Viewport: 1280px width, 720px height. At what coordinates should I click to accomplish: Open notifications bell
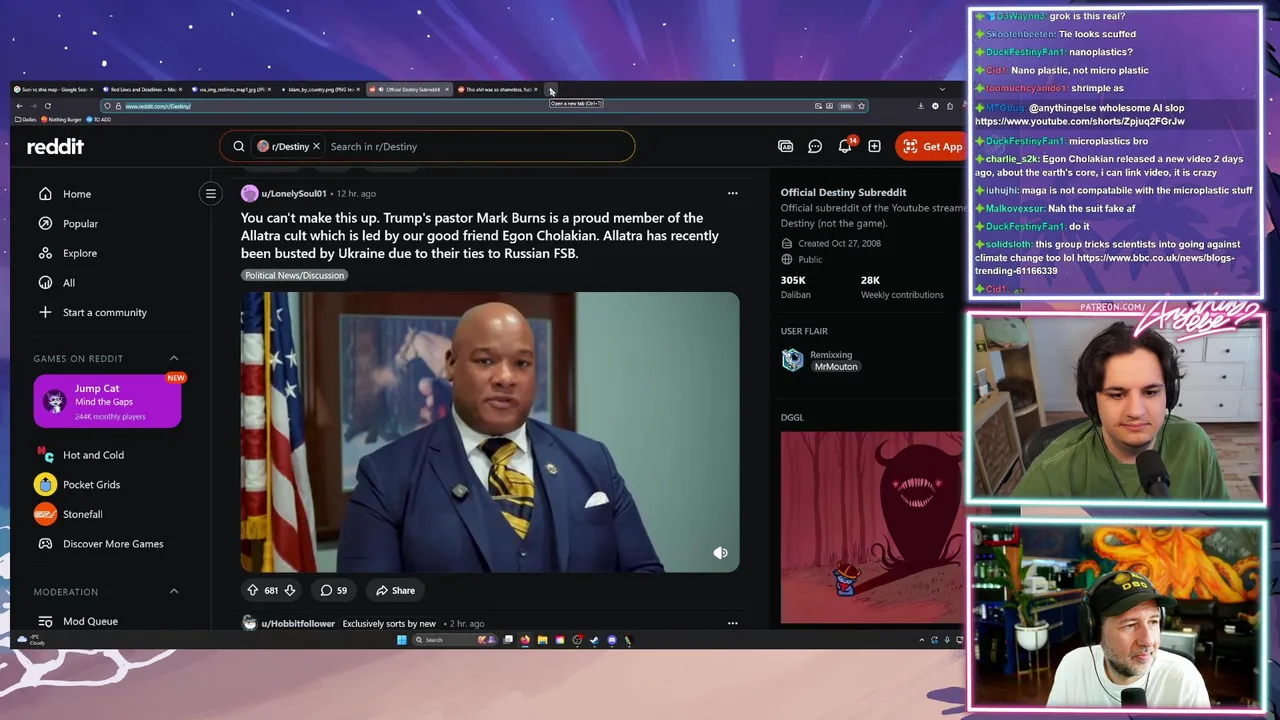coord(845,146)
